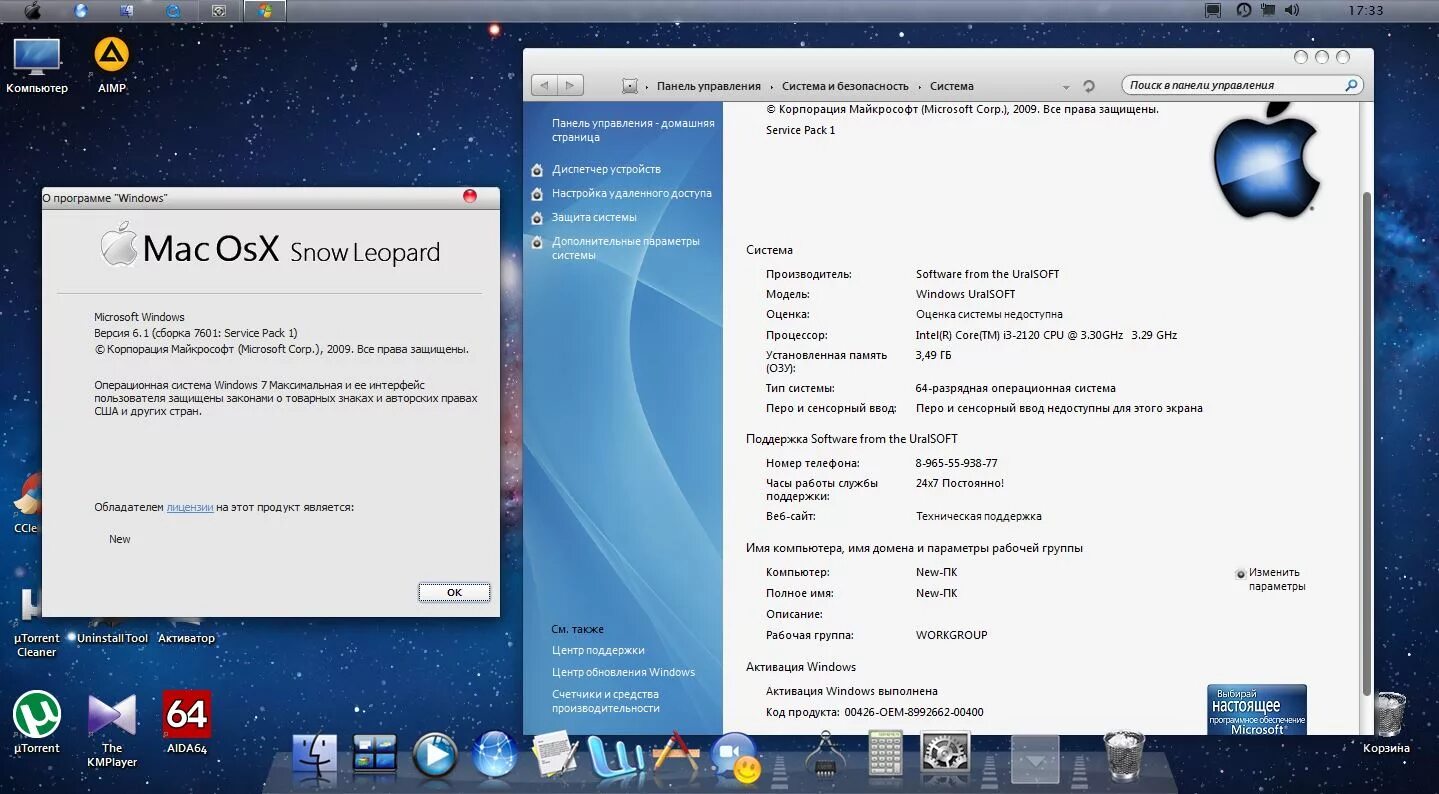Click the refresh icon beside the address bar
1439x794 pixels.
pyautogui.click(x=1089, y=86)
